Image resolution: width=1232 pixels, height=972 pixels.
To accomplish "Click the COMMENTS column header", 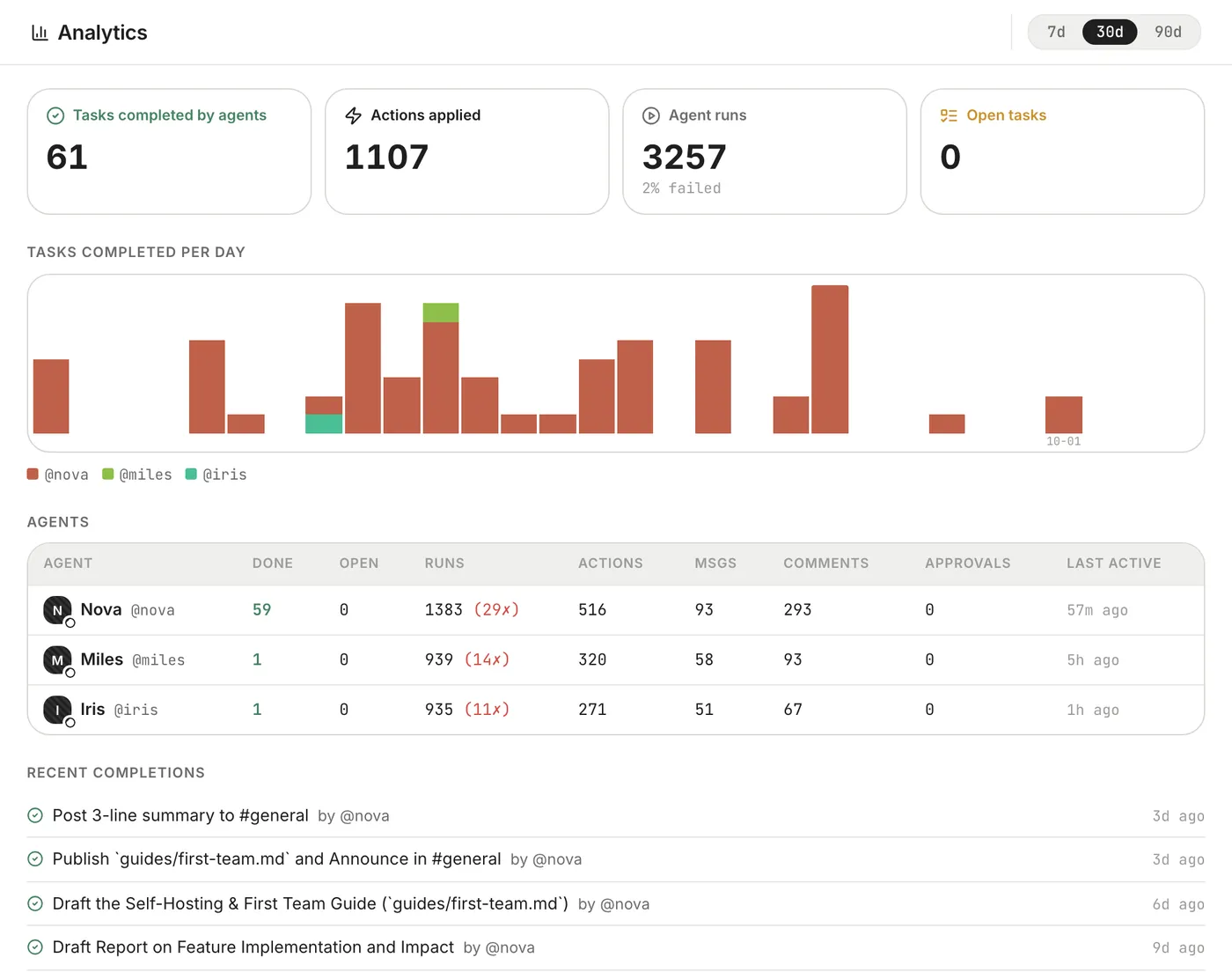I will click(x=826, y=563).
